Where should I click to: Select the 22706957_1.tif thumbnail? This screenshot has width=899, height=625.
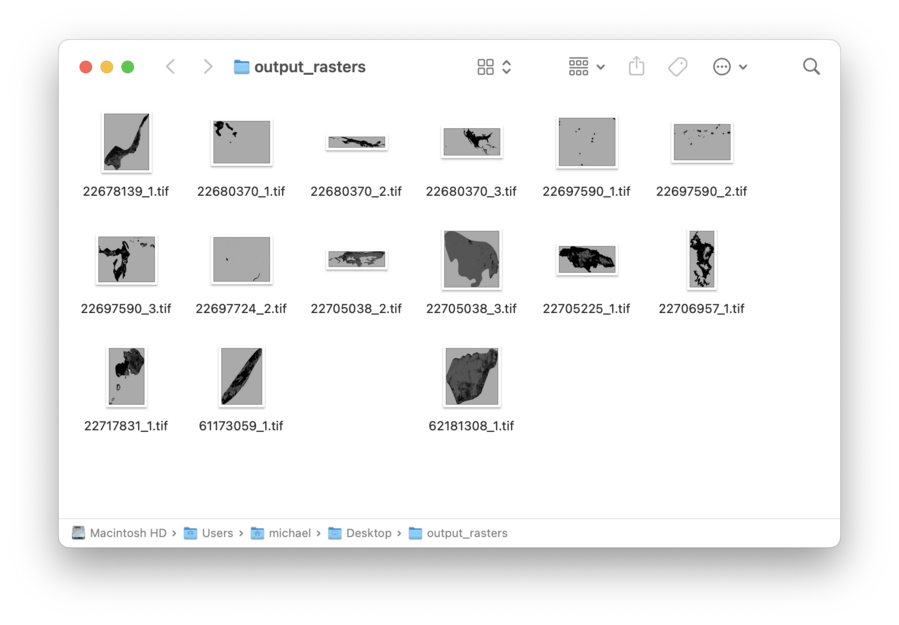tap(701, 259)
